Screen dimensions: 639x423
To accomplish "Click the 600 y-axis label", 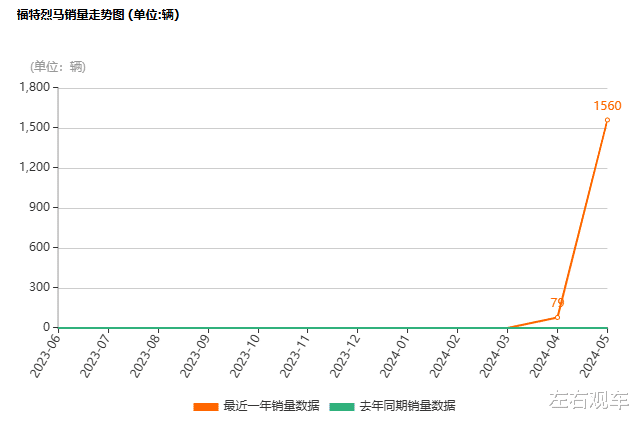I will (39, 248).
